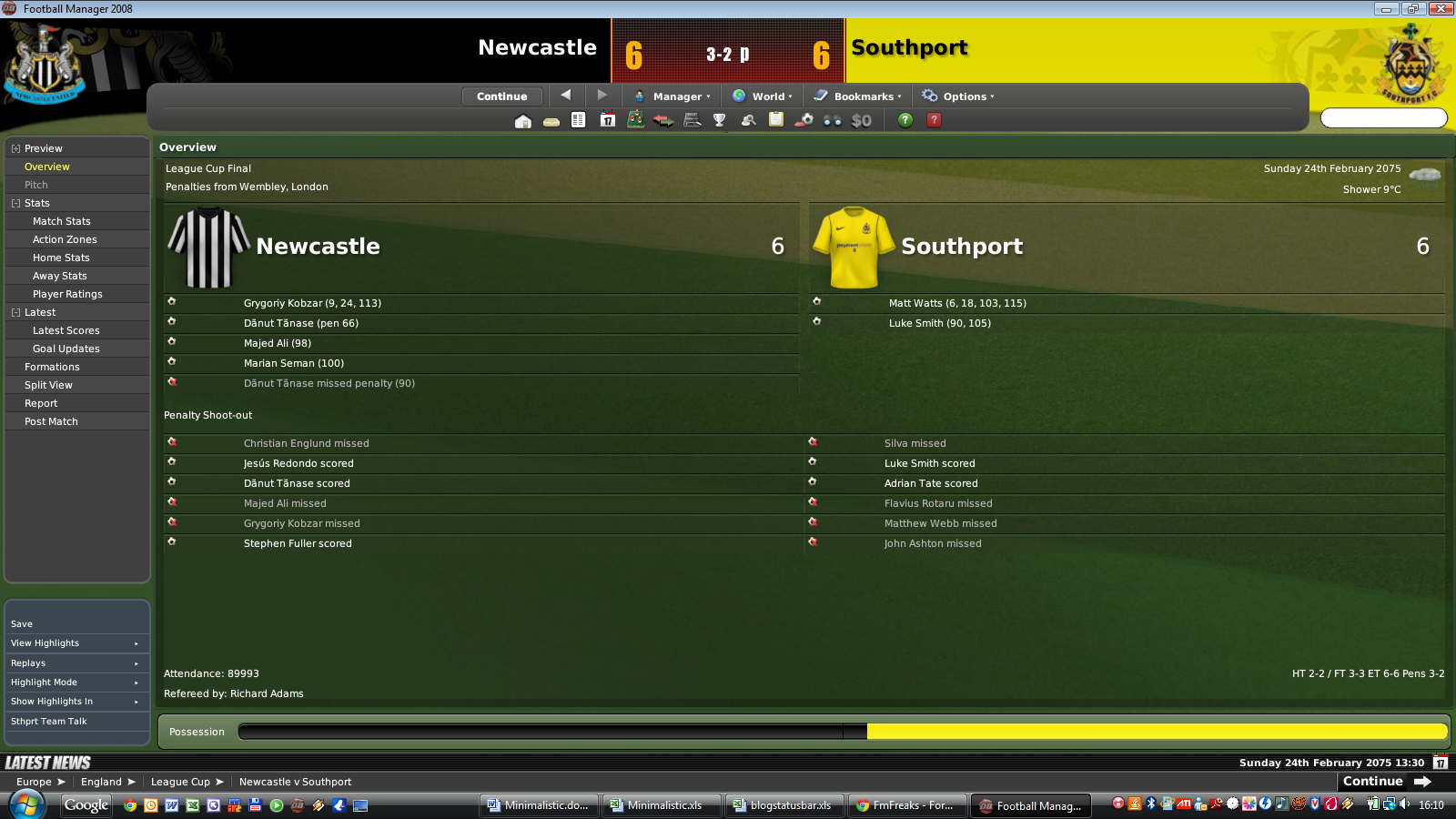Click the search input field
The height and width of the screenshot is (819, 1456).
[1384, 118]
